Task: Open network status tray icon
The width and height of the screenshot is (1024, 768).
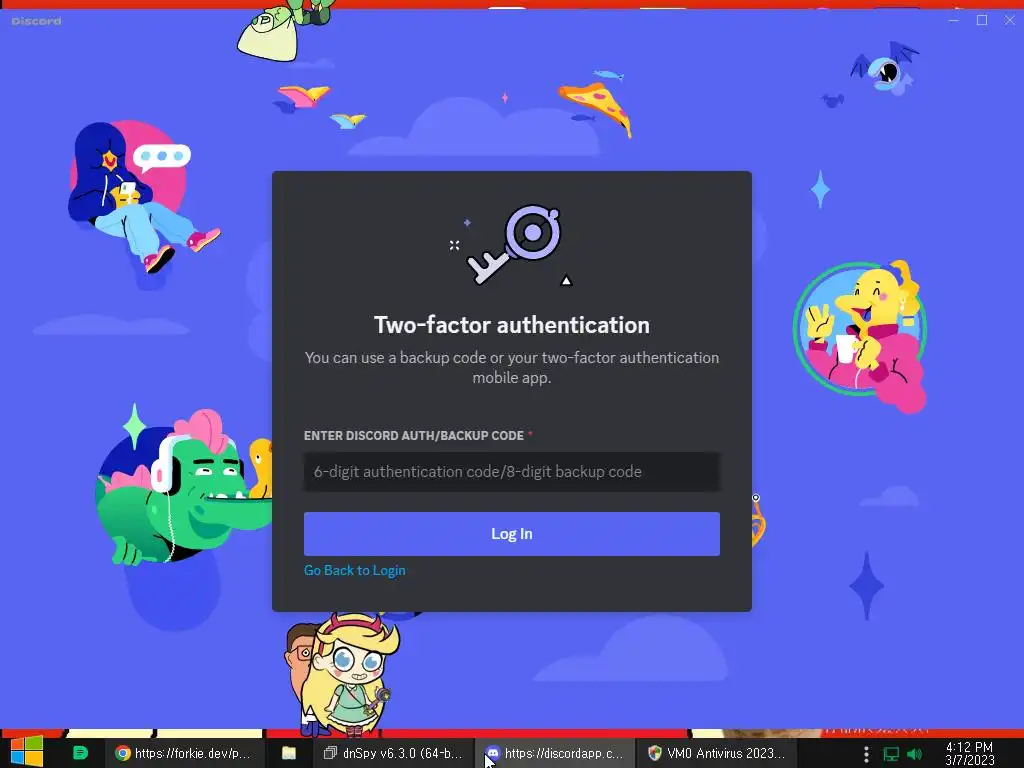Action: (891, 754)
